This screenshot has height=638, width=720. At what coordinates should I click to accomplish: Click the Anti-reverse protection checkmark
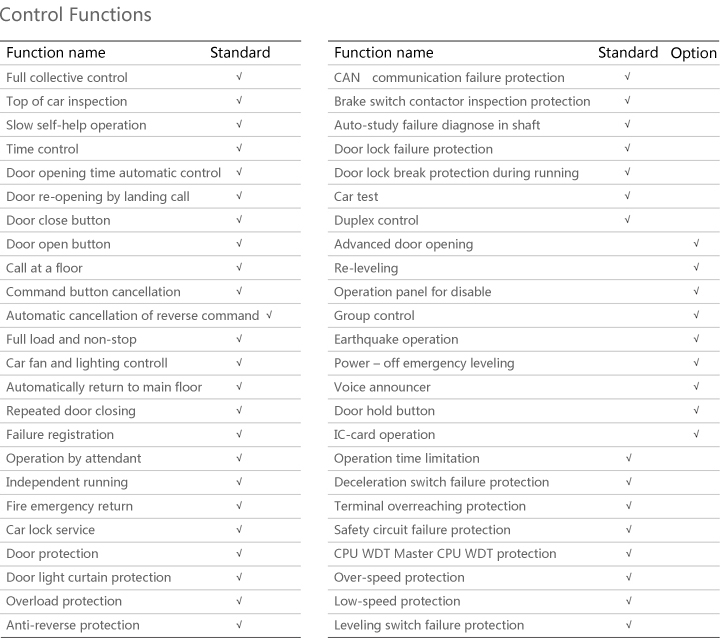(x=239, y=625)
